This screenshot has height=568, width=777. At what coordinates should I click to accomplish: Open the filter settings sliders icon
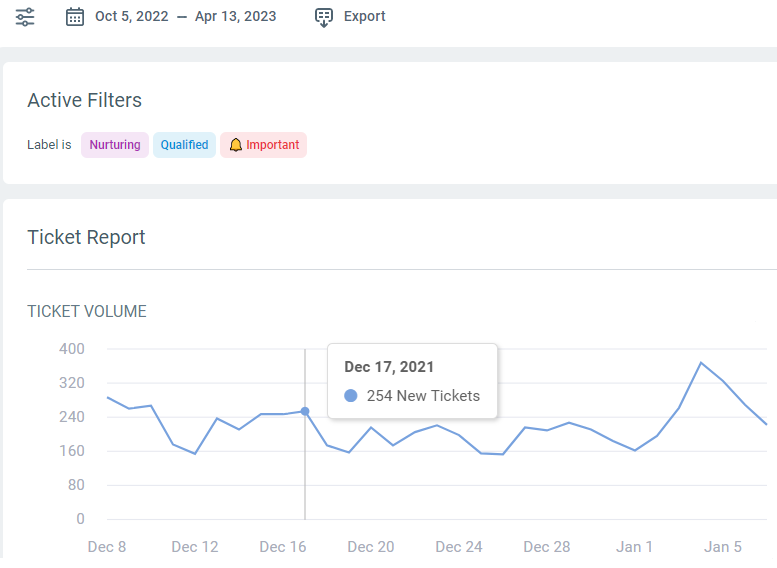coord(25,17)
